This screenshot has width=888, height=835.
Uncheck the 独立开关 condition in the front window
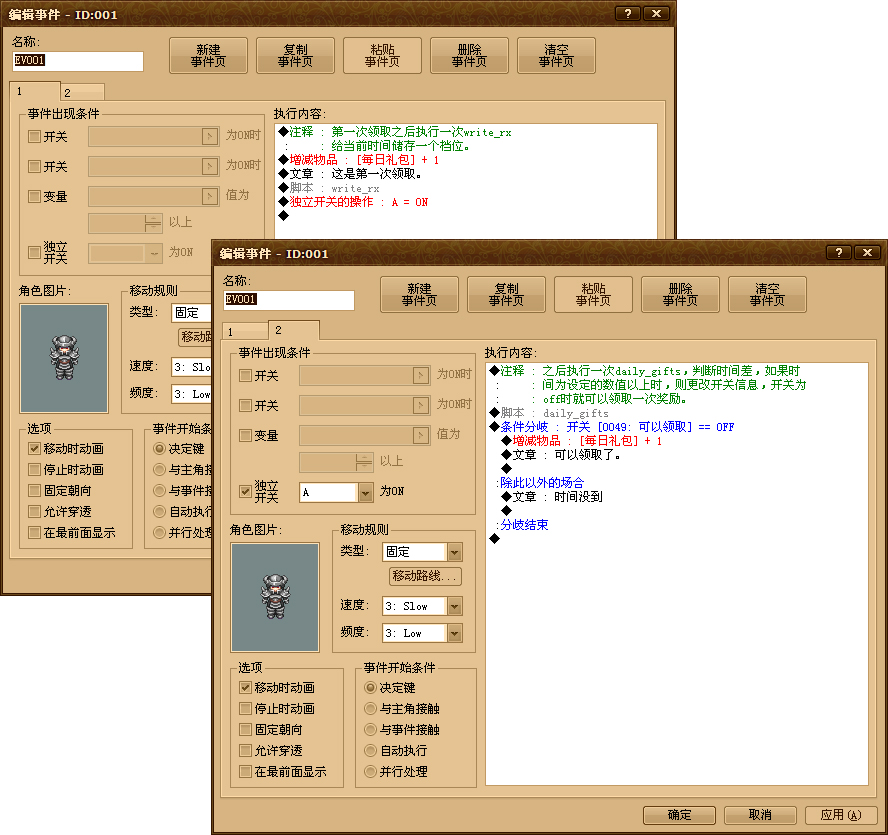point(245,492)
